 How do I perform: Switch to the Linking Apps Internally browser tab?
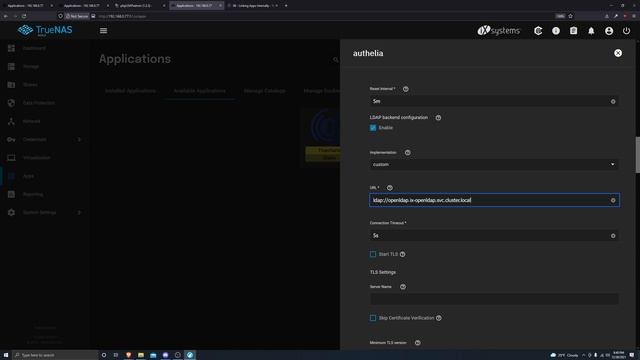click(252, 6)
